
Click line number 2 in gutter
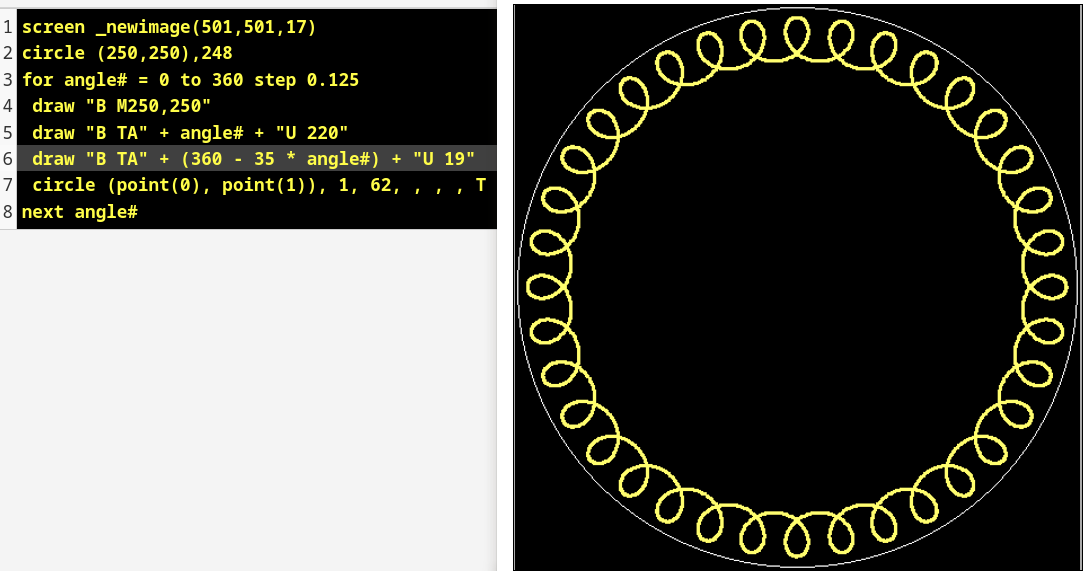point(8,53)
